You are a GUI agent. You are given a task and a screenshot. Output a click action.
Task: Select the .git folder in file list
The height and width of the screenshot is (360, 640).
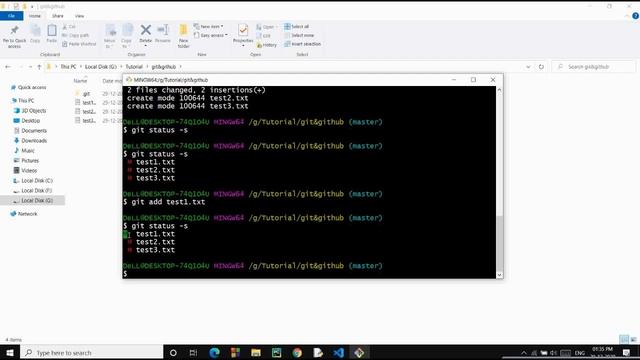pyautogui.click(x=82, y=94)
